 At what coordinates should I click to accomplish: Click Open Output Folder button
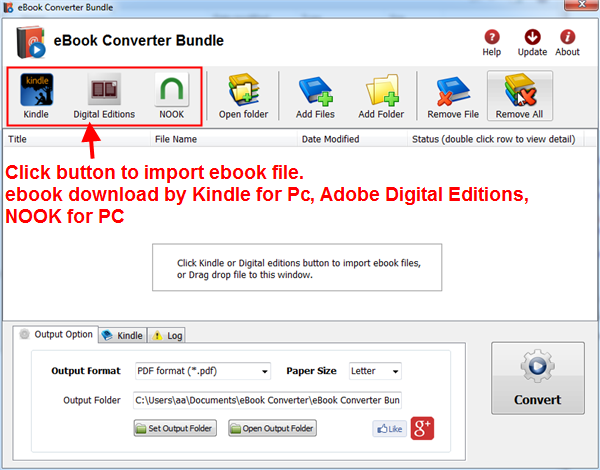[x=272, y=428]
